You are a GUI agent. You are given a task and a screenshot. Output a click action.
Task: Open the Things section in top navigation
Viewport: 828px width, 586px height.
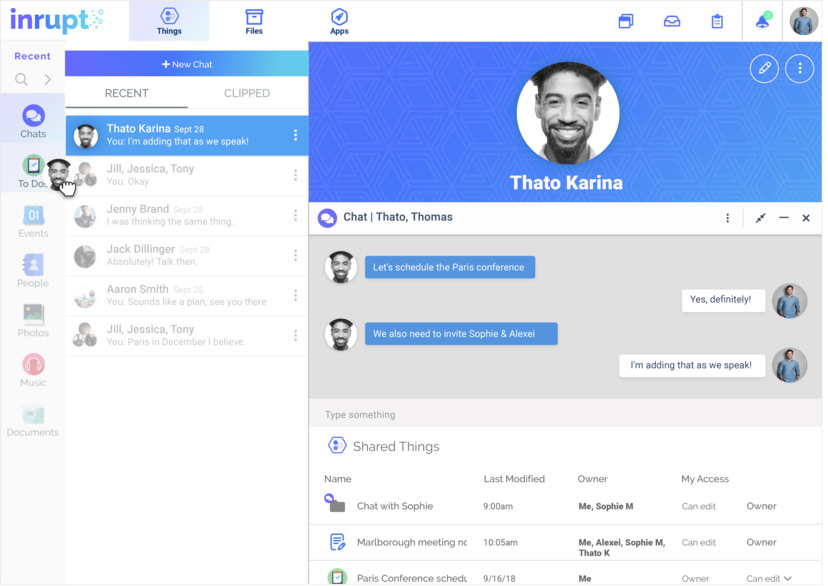(169, 21)
